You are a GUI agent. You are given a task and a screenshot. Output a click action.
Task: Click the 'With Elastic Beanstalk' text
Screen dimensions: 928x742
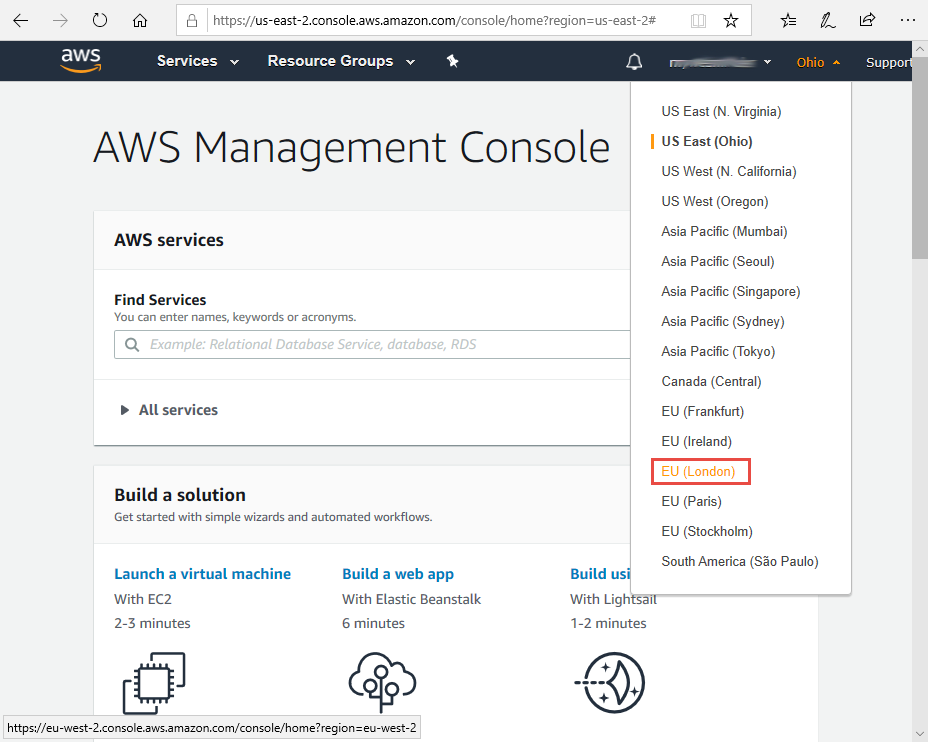(411, 599)
